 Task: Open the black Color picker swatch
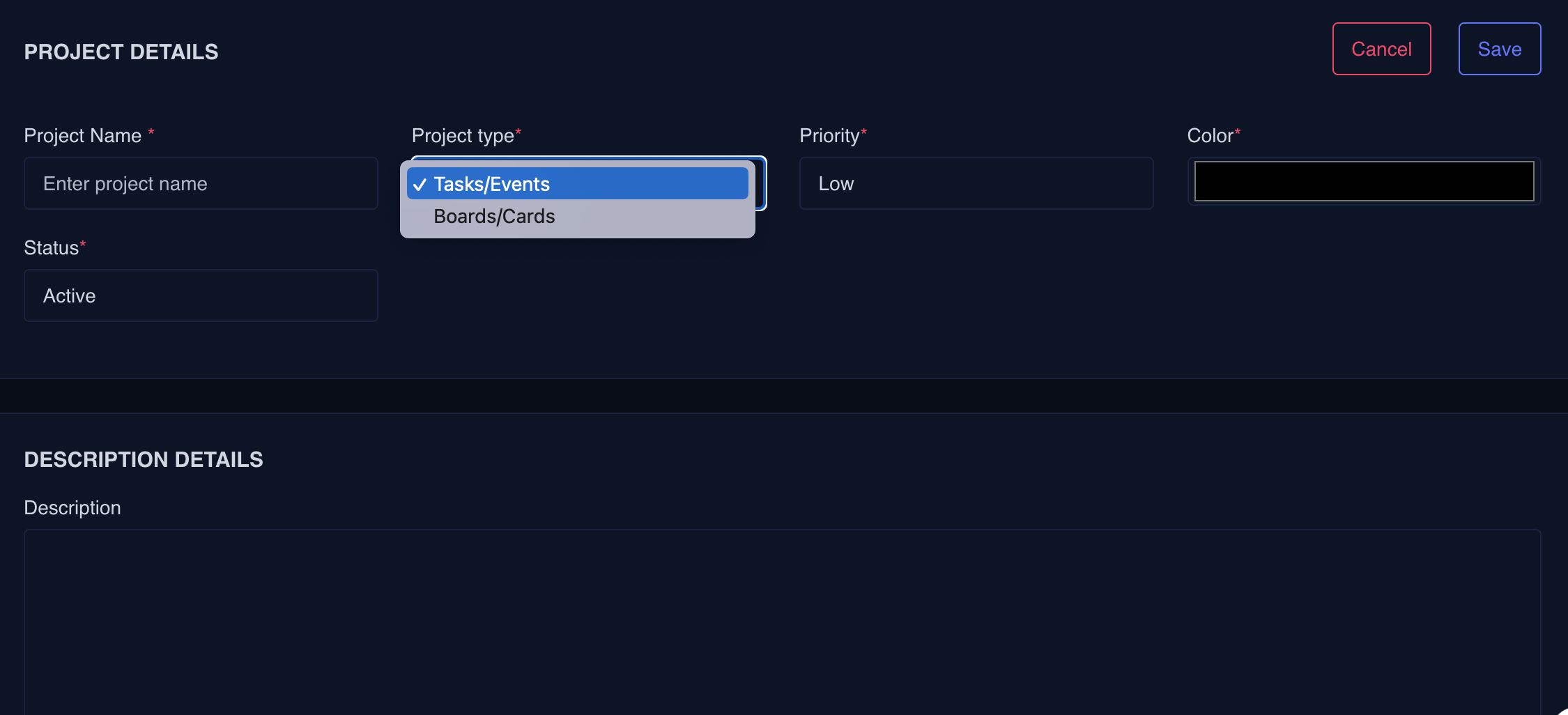1364,181
